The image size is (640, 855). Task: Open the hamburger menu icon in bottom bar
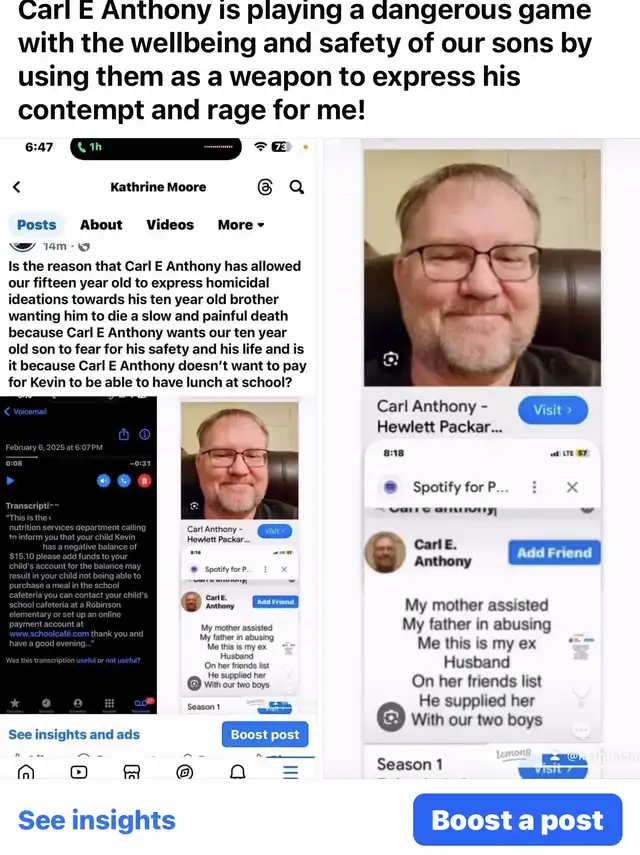coord(291,772)
